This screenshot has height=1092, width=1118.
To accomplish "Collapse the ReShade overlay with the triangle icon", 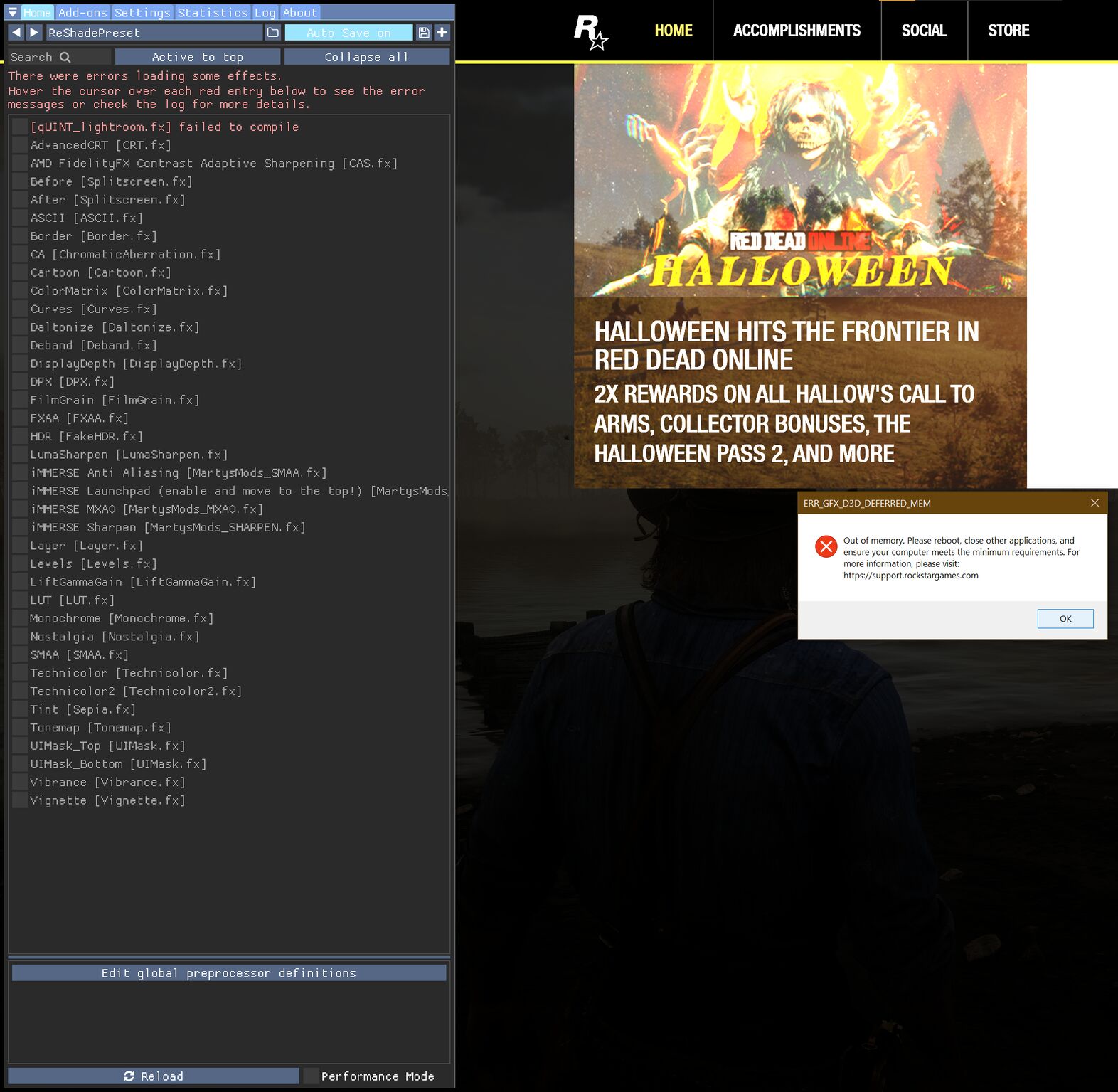I will pos(13,12).
